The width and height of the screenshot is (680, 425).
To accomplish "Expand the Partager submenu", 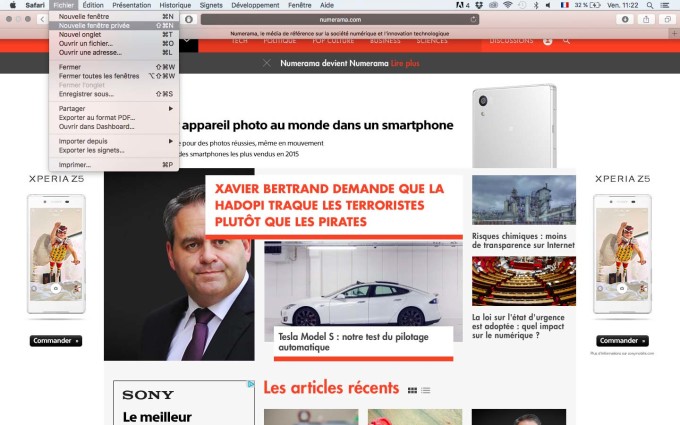I will 114,108.
